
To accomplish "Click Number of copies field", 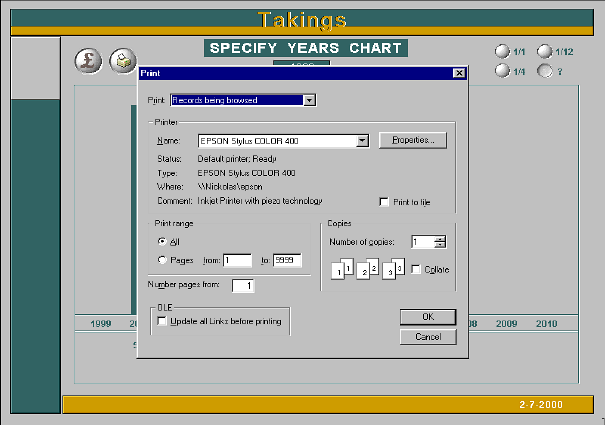I will pos(423,242).
